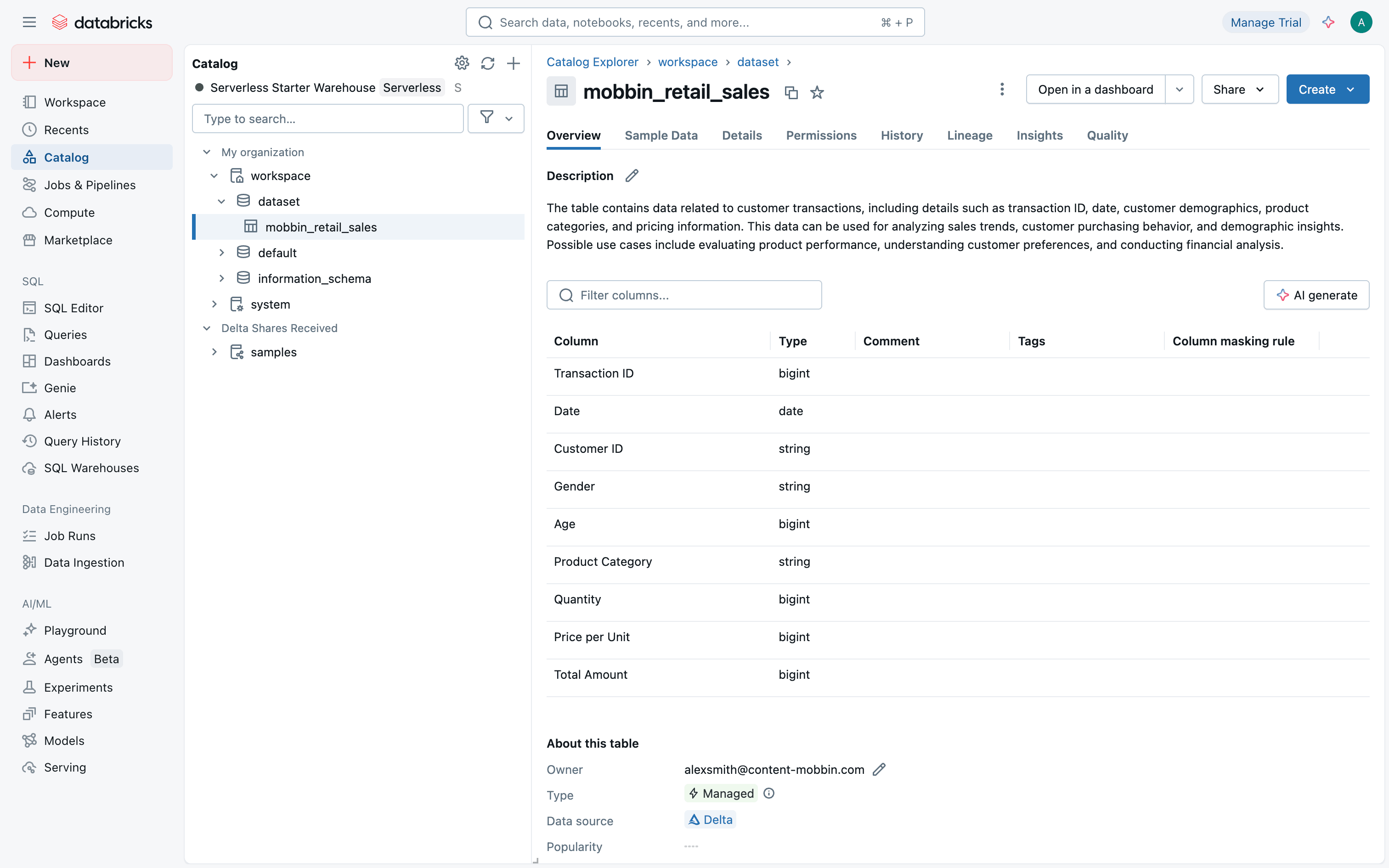Open the dropdown arrow beside Open in a dashboard

point(1179,90)
